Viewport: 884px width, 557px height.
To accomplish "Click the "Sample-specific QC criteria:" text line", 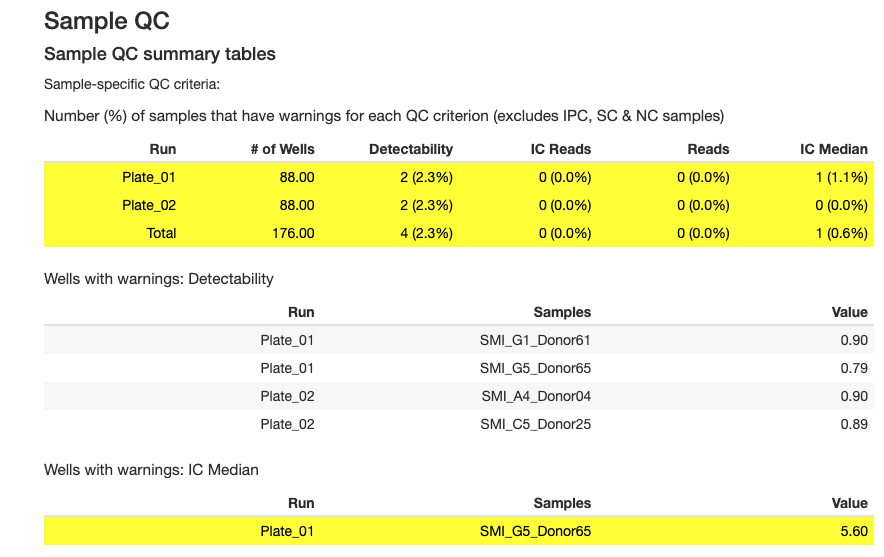I will [132, 85].
